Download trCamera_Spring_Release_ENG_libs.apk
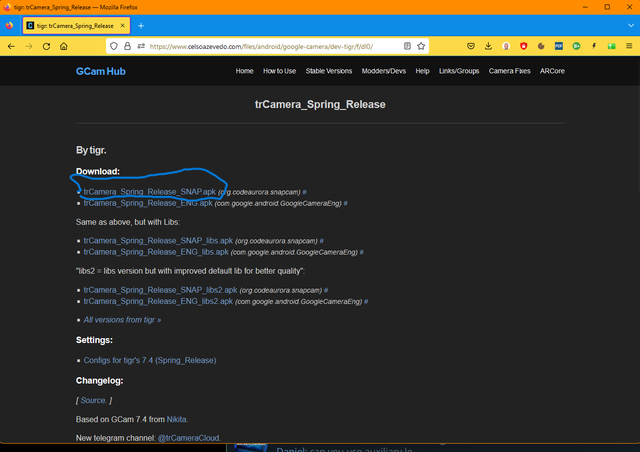 pyautogui.click(x=156, y=252)
